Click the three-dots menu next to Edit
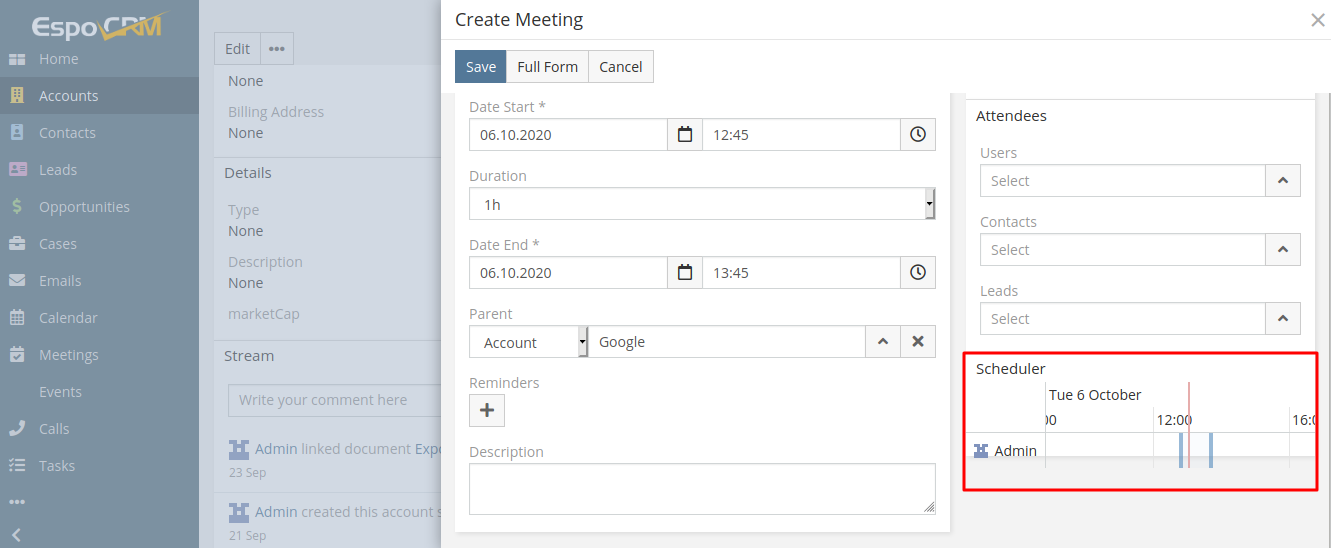This screenshot has width=1331, height=548. [277, 49]
